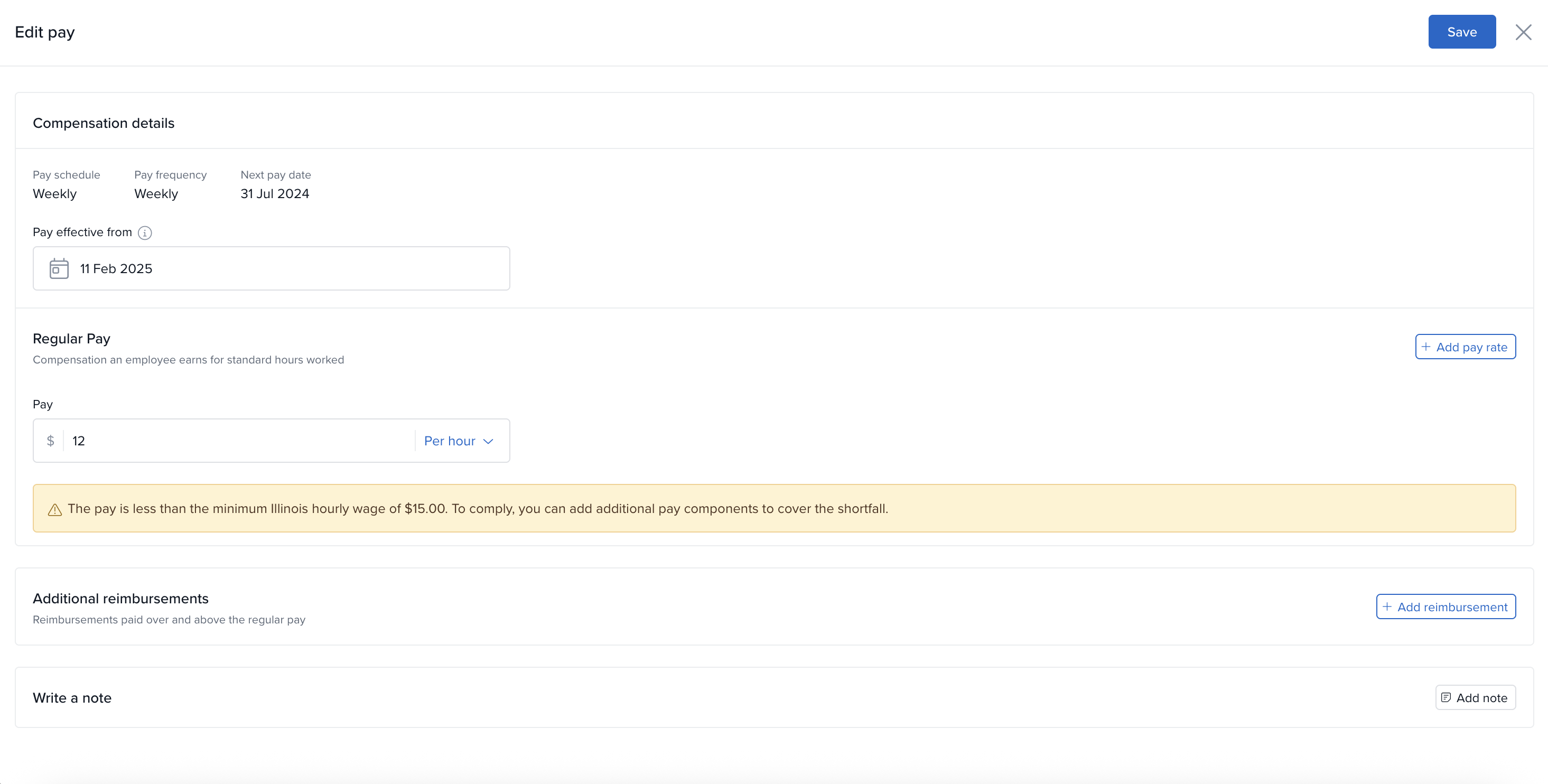
Task: Click the dollar sign prefix in Pay field
Action: point(51,441)
